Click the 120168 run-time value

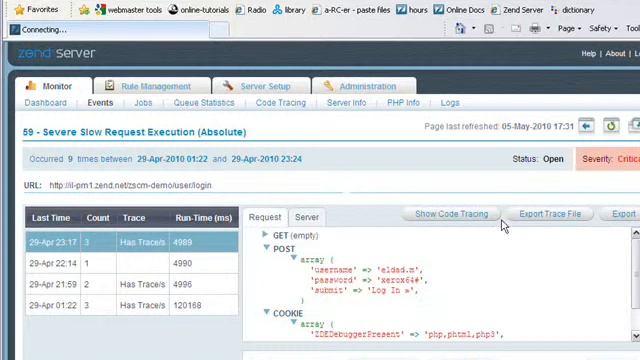tap(187, 305)
